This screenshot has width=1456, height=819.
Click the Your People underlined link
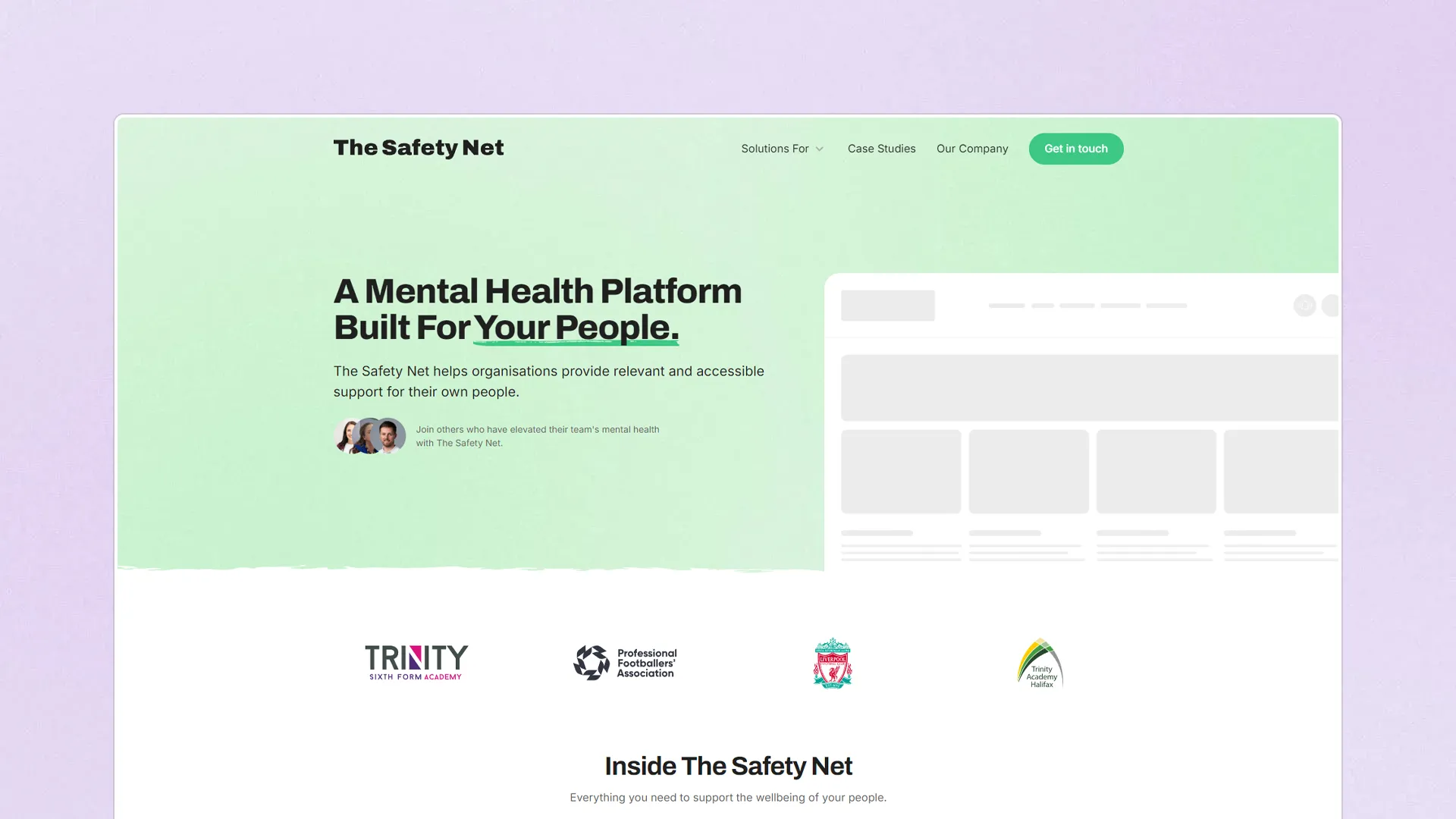575,326
